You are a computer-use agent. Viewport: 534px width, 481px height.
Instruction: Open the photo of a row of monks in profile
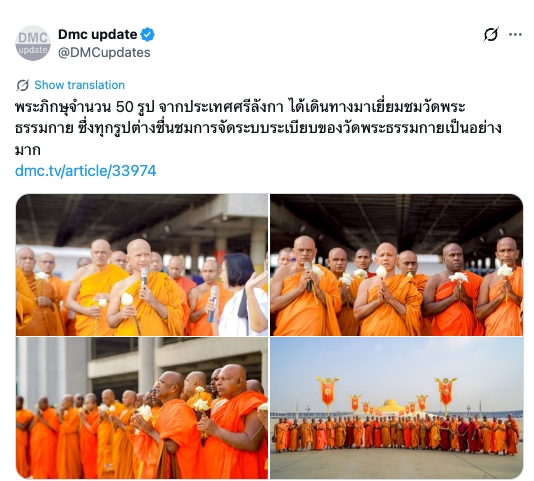coord(142,408)
